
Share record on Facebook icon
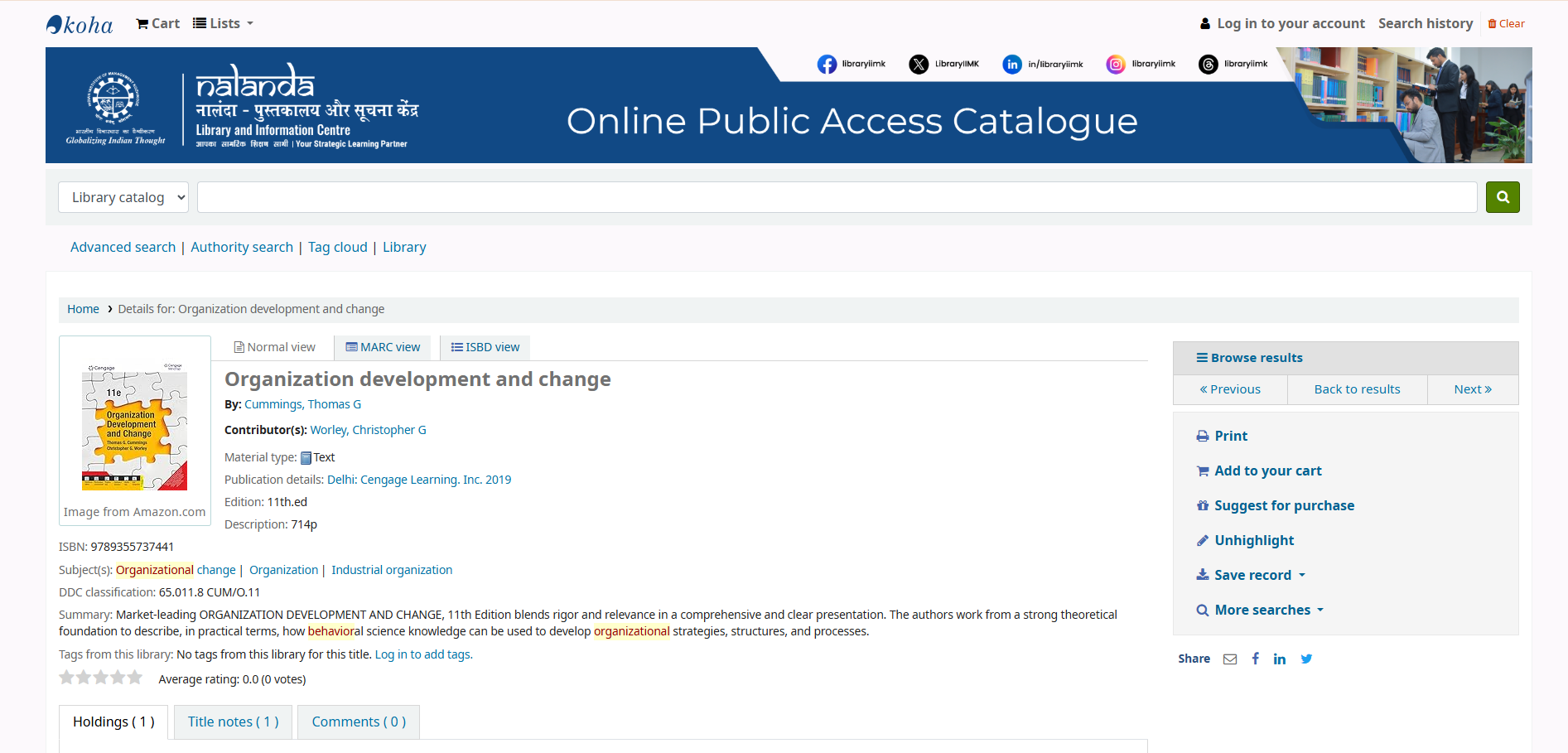[1256, 659]
